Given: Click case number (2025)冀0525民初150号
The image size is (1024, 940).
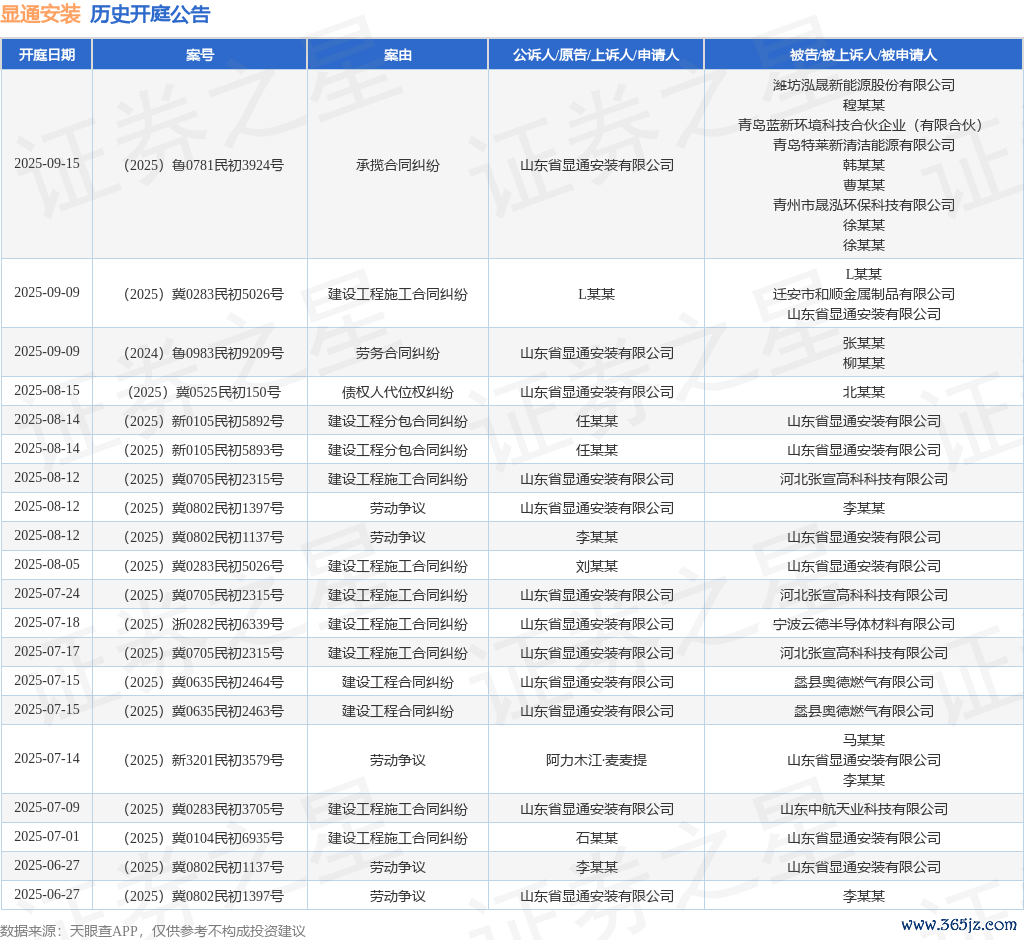Looking at the screenshot, I should 199,392.
